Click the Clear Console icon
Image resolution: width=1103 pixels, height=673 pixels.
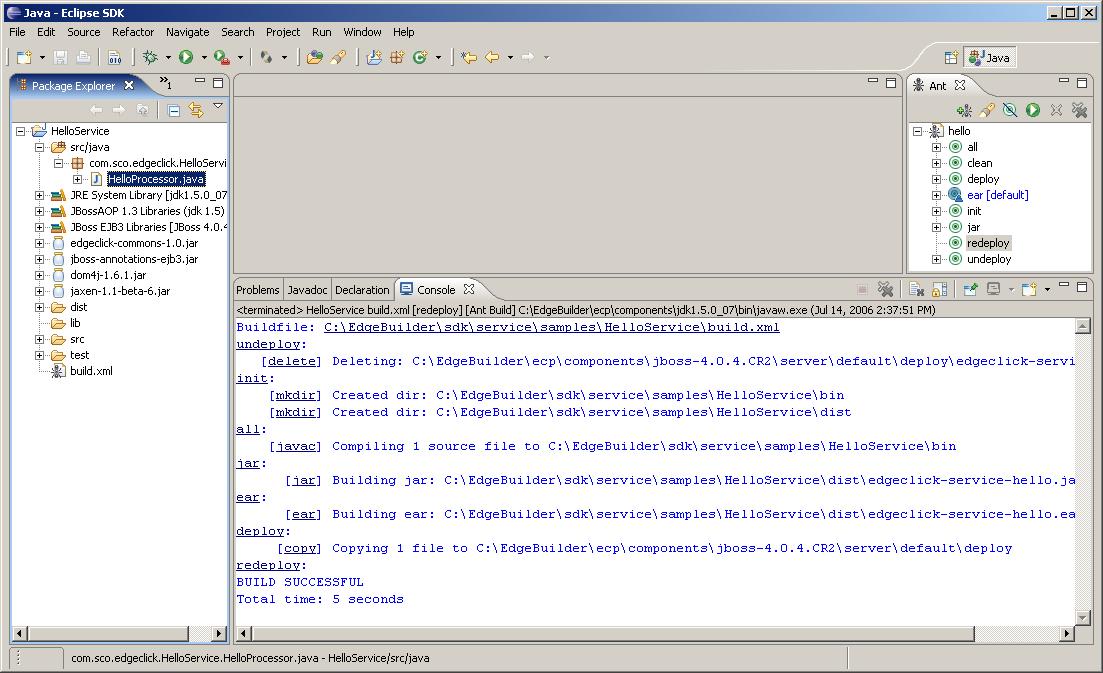[x=916, y=289]
